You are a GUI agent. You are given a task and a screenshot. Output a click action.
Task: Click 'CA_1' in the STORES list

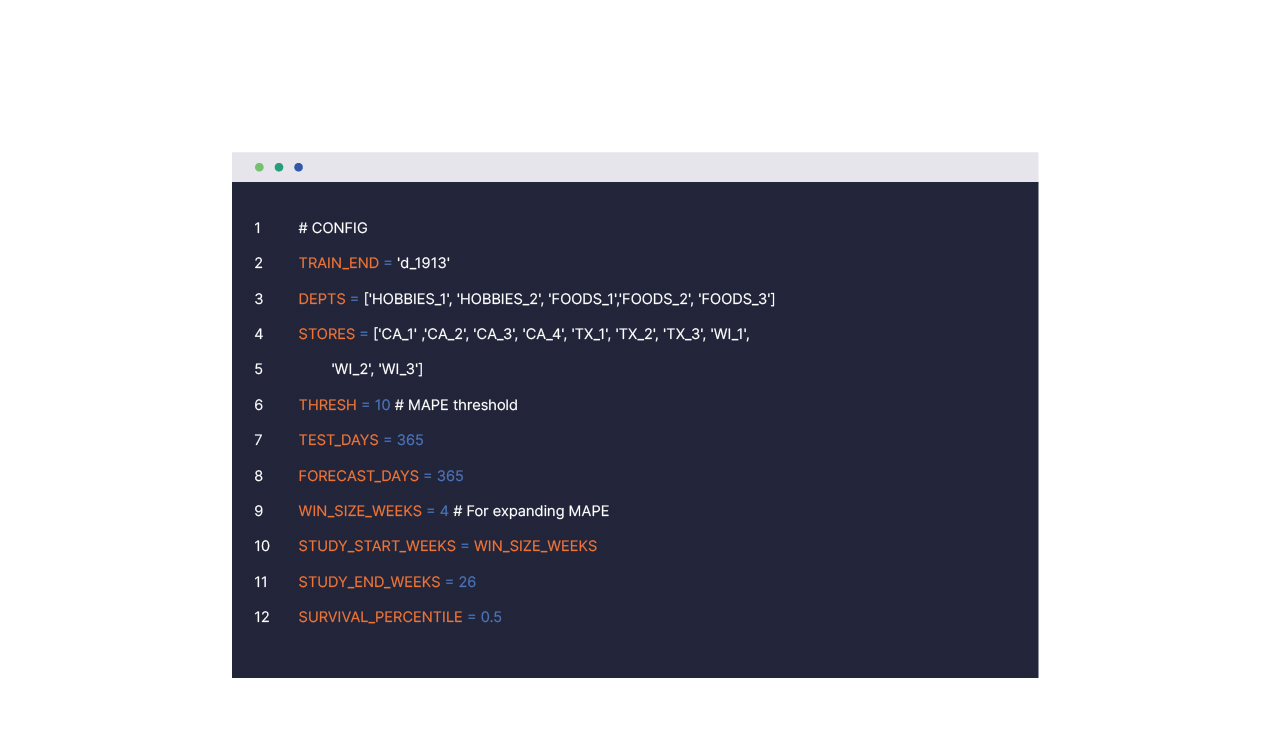(x=398, y=334)
